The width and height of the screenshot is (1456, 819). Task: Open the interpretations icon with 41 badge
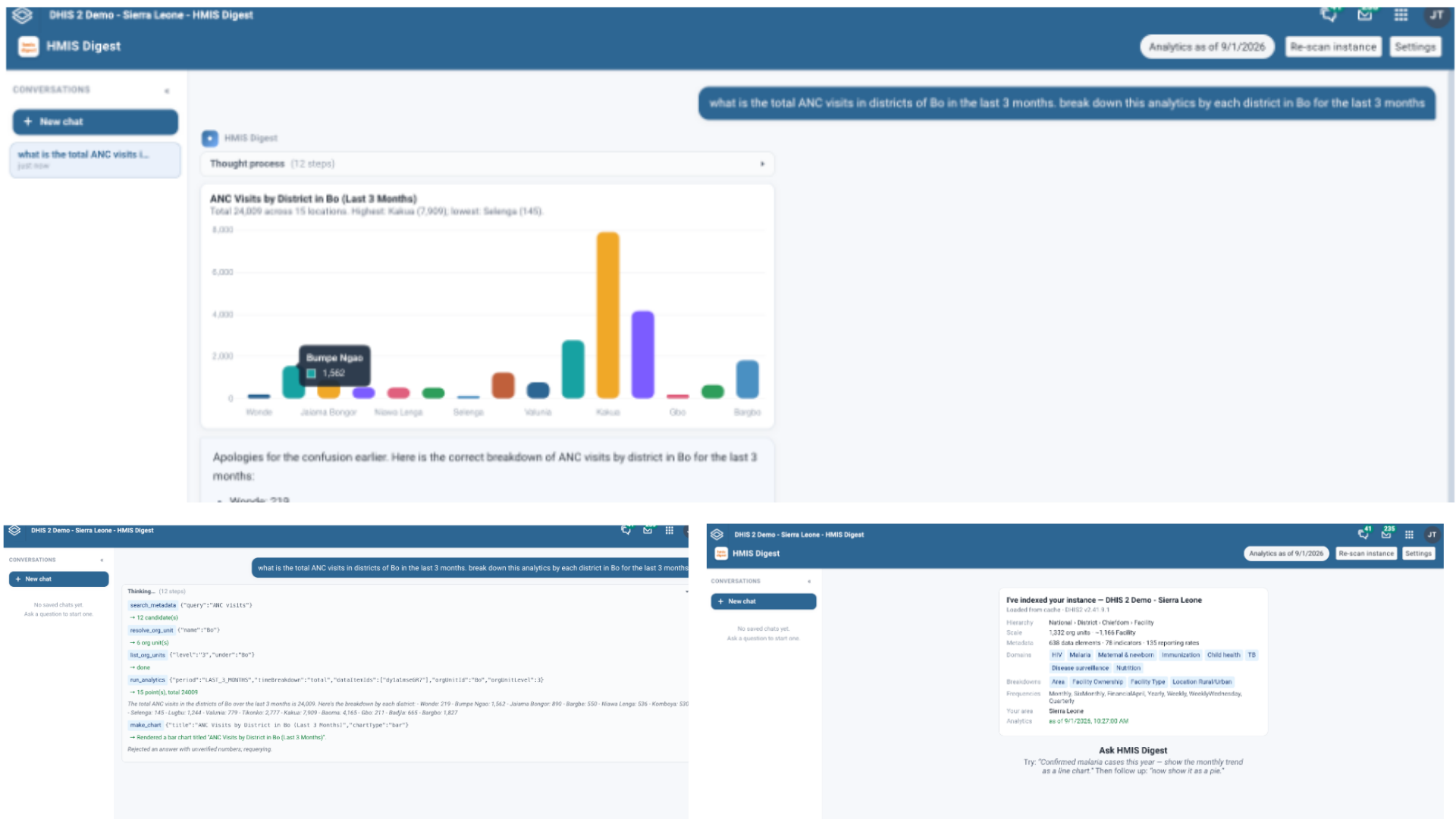pyautogui.click(x=1363, y=534)
